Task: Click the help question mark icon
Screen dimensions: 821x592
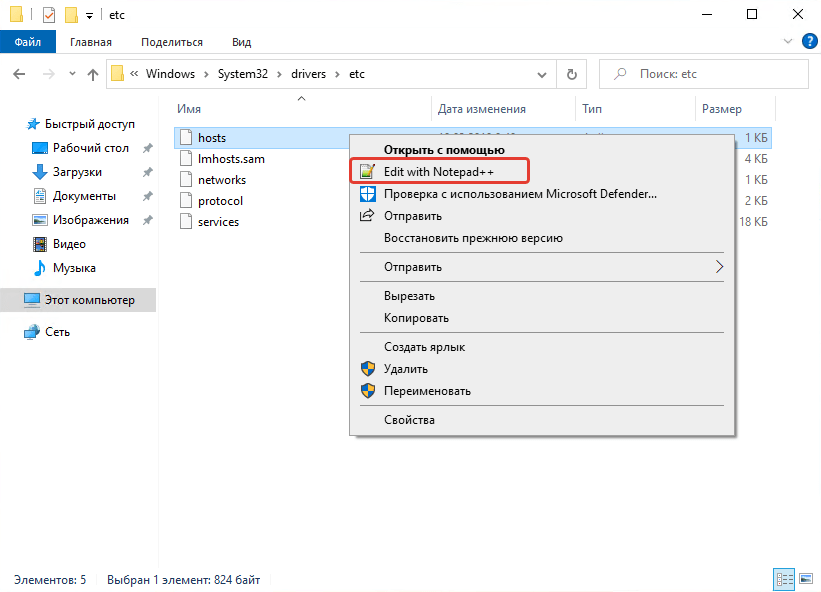Action: 810,42
